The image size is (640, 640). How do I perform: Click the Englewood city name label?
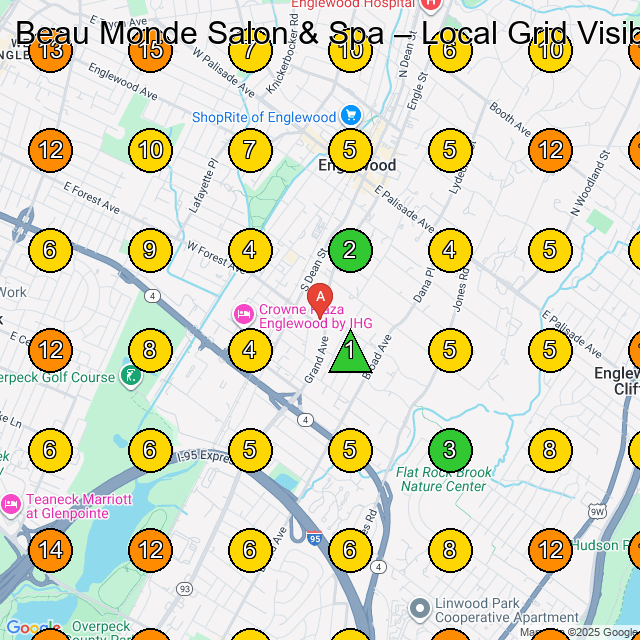[357, 165]
